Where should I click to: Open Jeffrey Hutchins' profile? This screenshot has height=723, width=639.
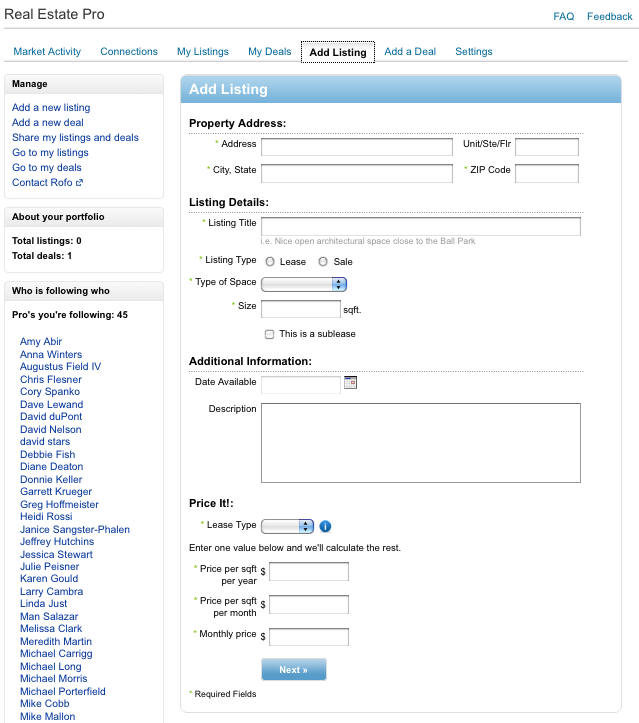click(57, 541)
